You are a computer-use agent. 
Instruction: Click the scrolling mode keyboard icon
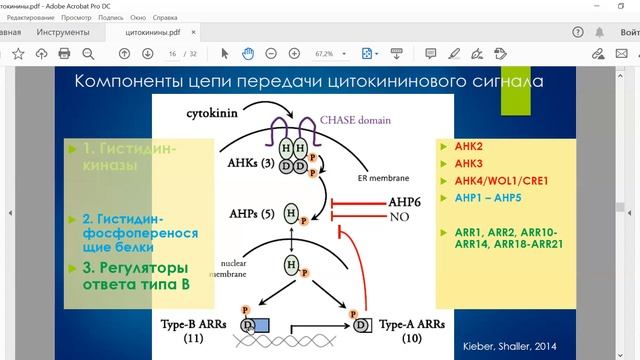click(396, 53)
